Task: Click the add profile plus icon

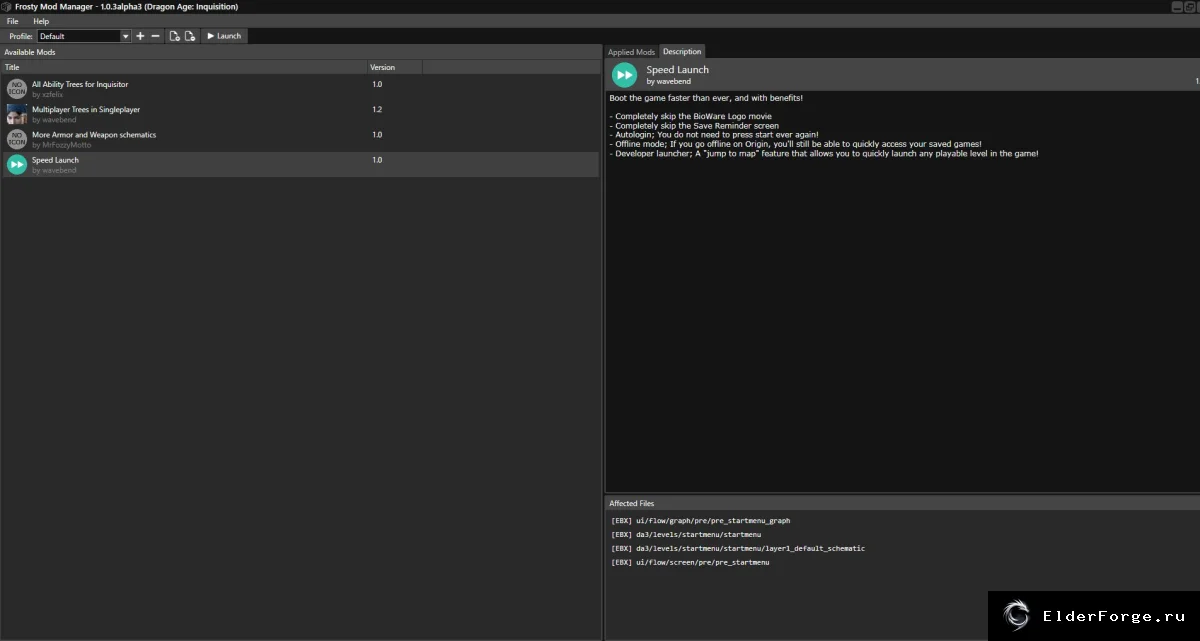Action: (140, 36)
